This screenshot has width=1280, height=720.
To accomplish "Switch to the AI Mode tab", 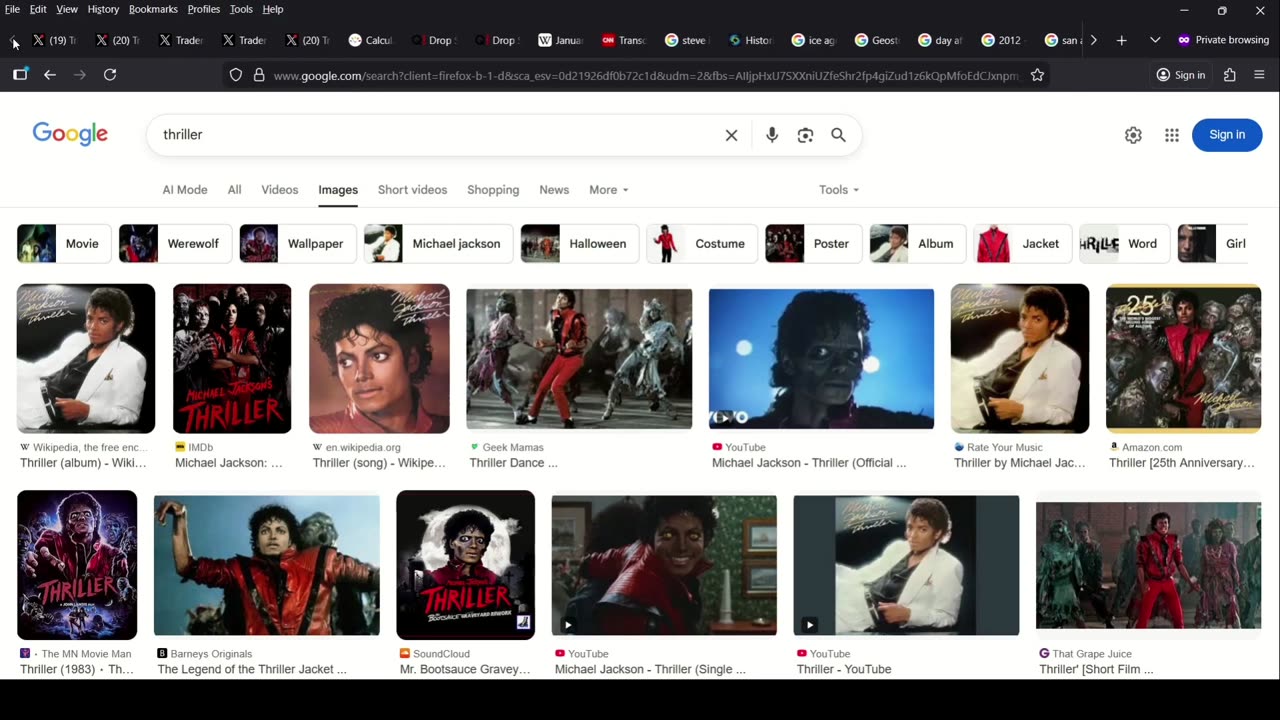I will (x=185, y=190).
